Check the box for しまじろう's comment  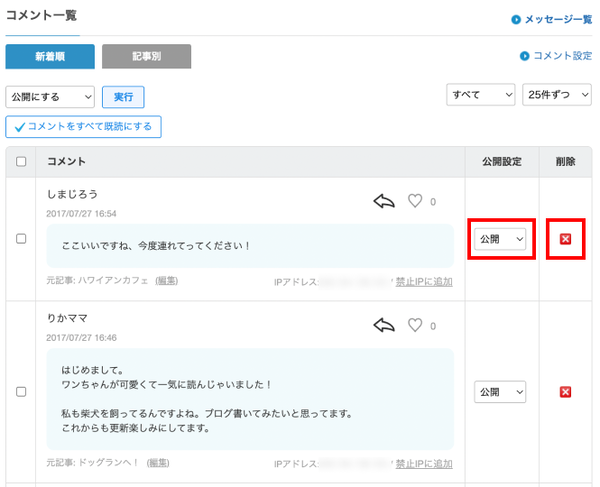tap(21, 239)
